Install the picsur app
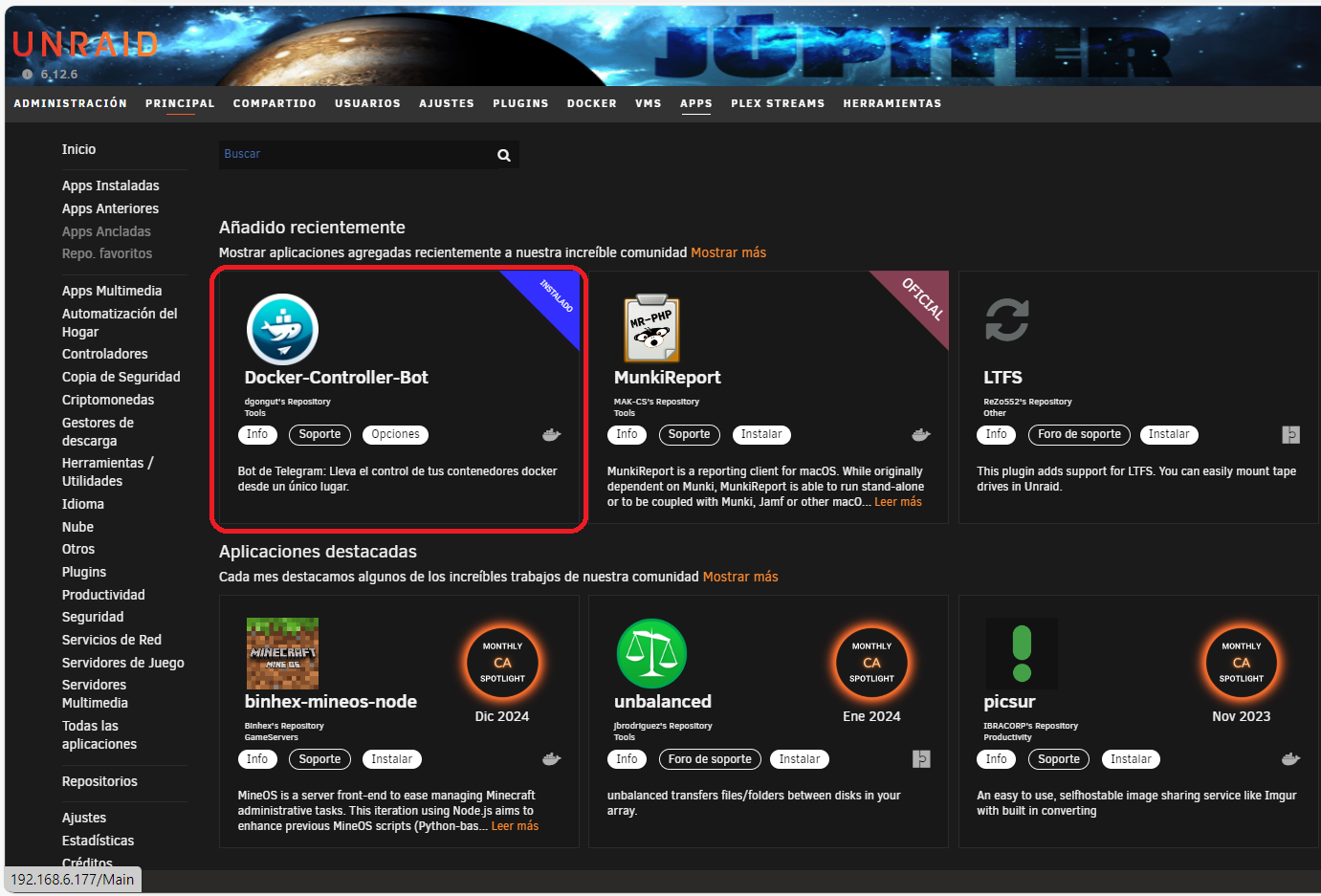The image size is (1321, 896). pos(1131,759)
